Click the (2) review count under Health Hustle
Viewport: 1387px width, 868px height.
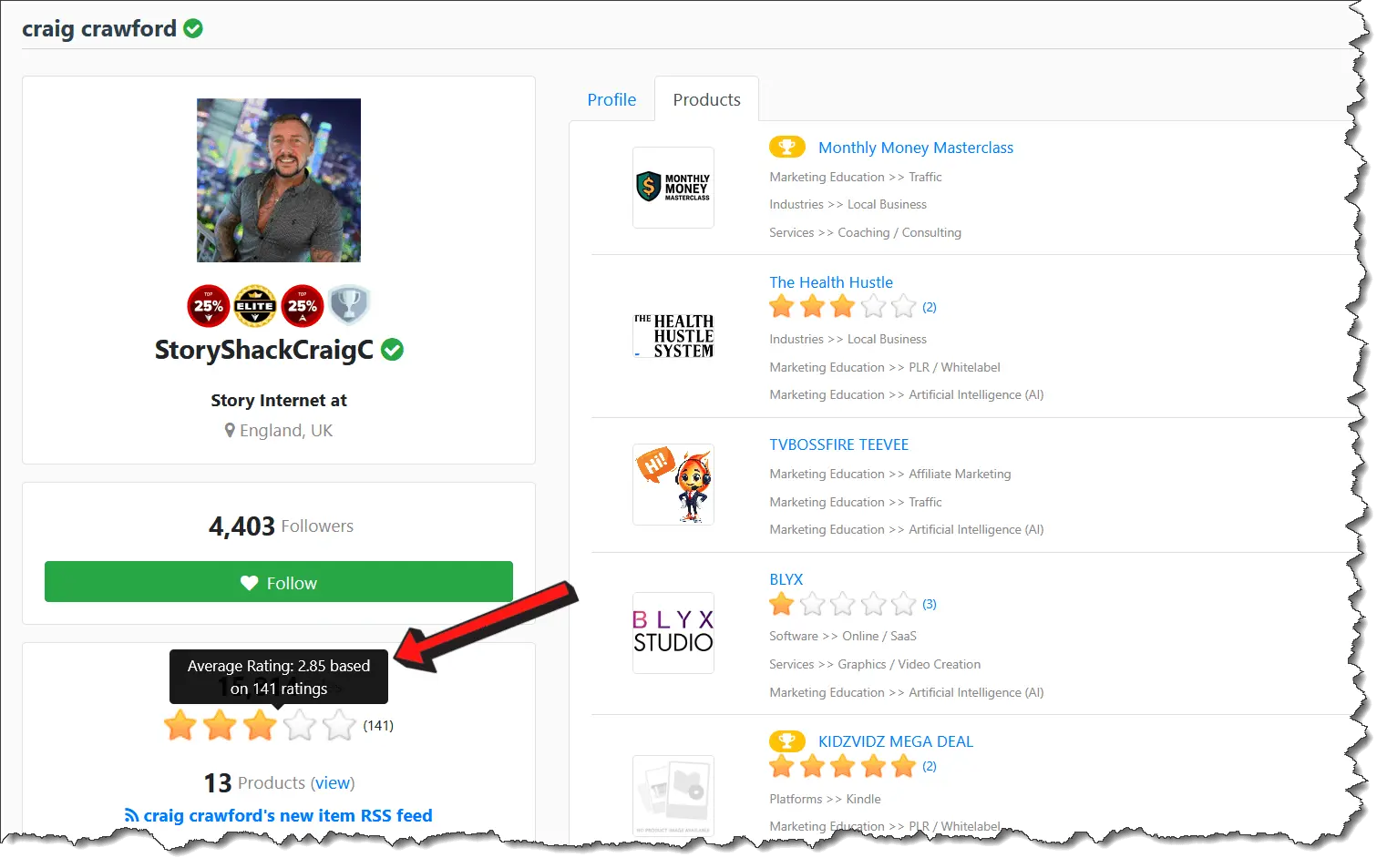tap(930, 307)
